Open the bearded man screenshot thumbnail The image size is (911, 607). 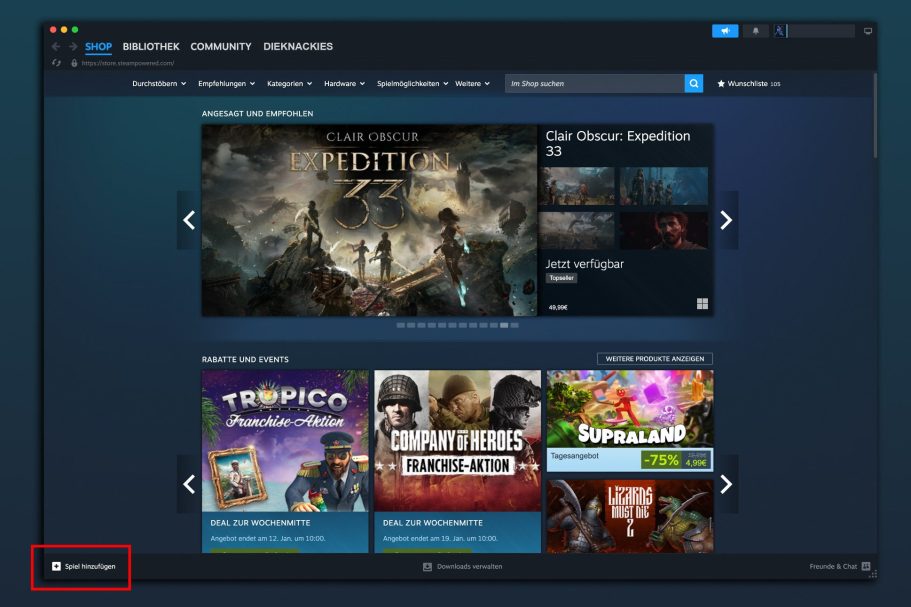point(663,231)
